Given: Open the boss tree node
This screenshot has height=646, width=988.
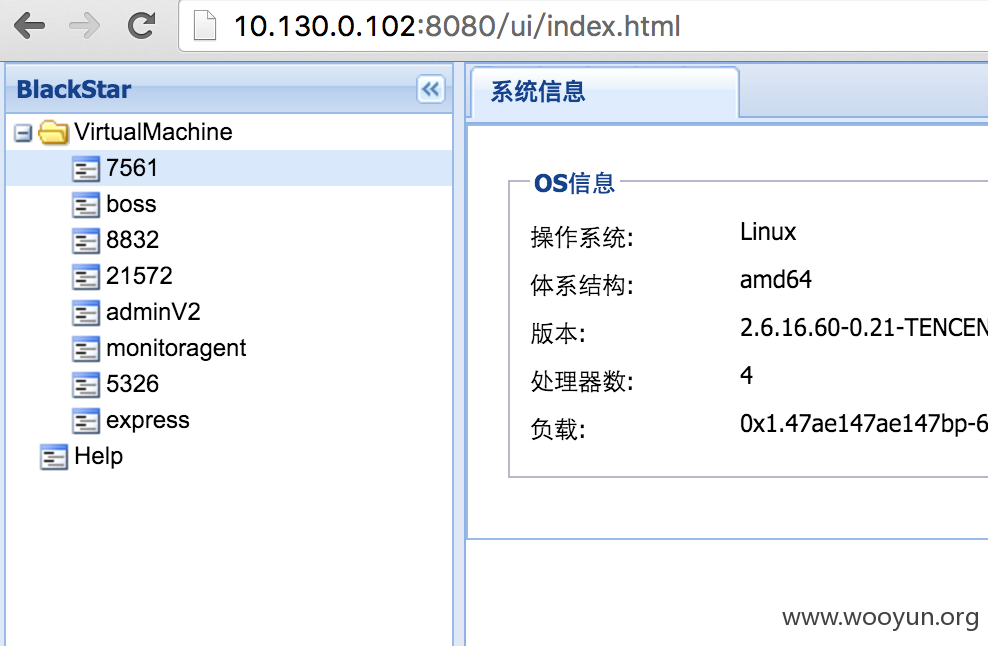Looking at the screenshot, I should pos(131,204).
